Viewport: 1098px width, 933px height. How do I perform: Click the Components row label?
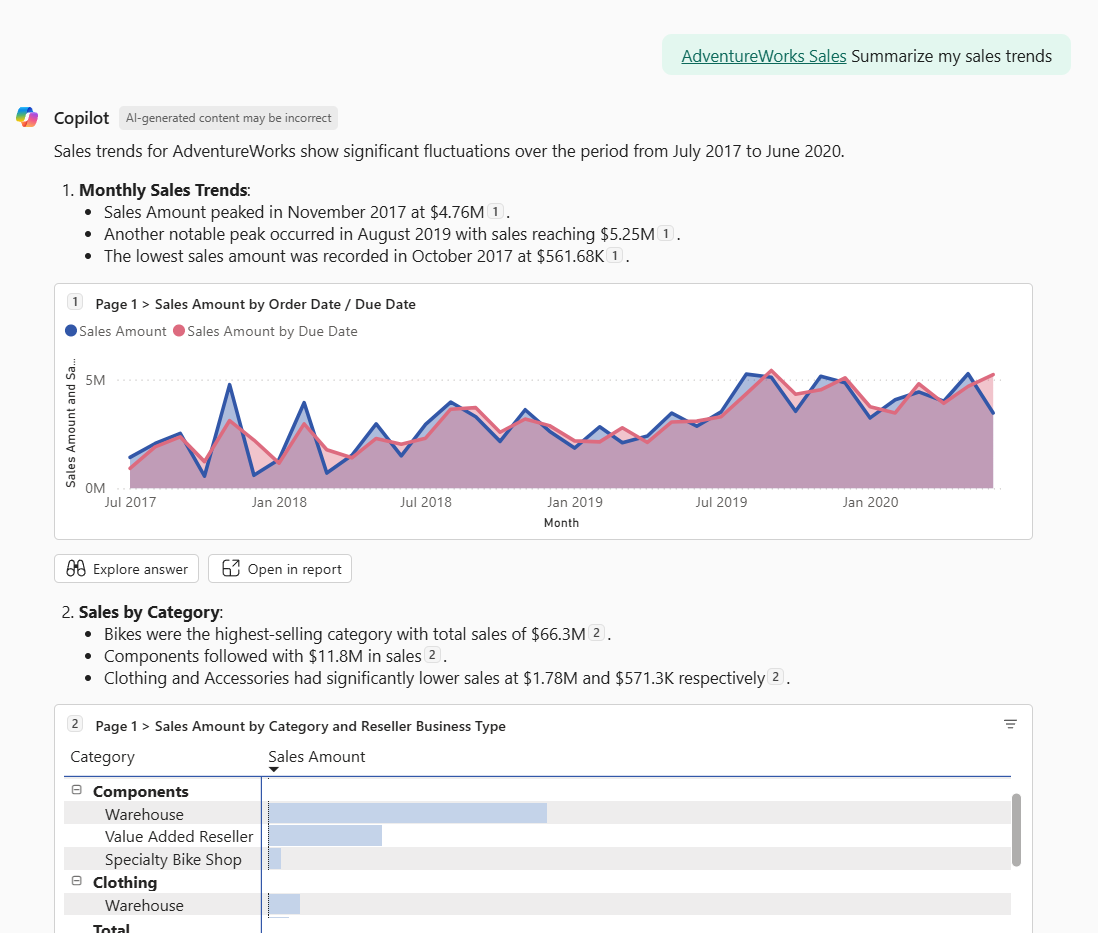click(141, 792)
